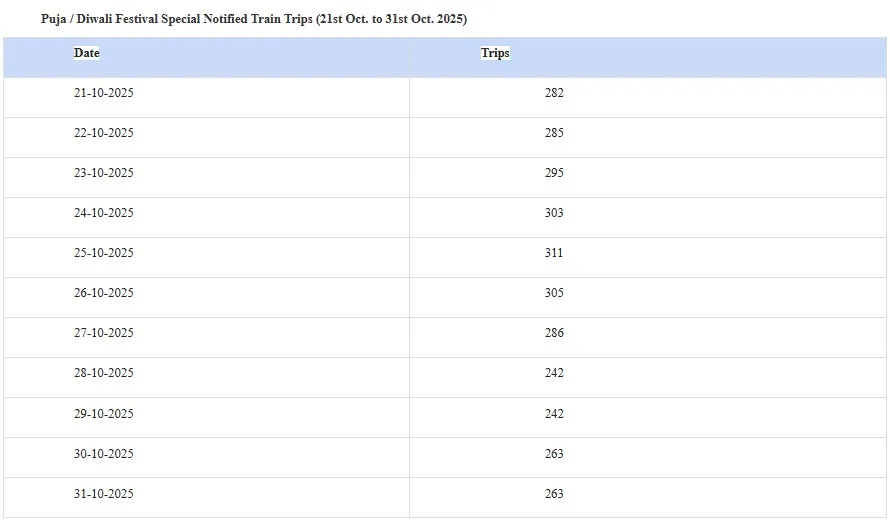Select the 30-10-2025 date cell

[104, 454]
